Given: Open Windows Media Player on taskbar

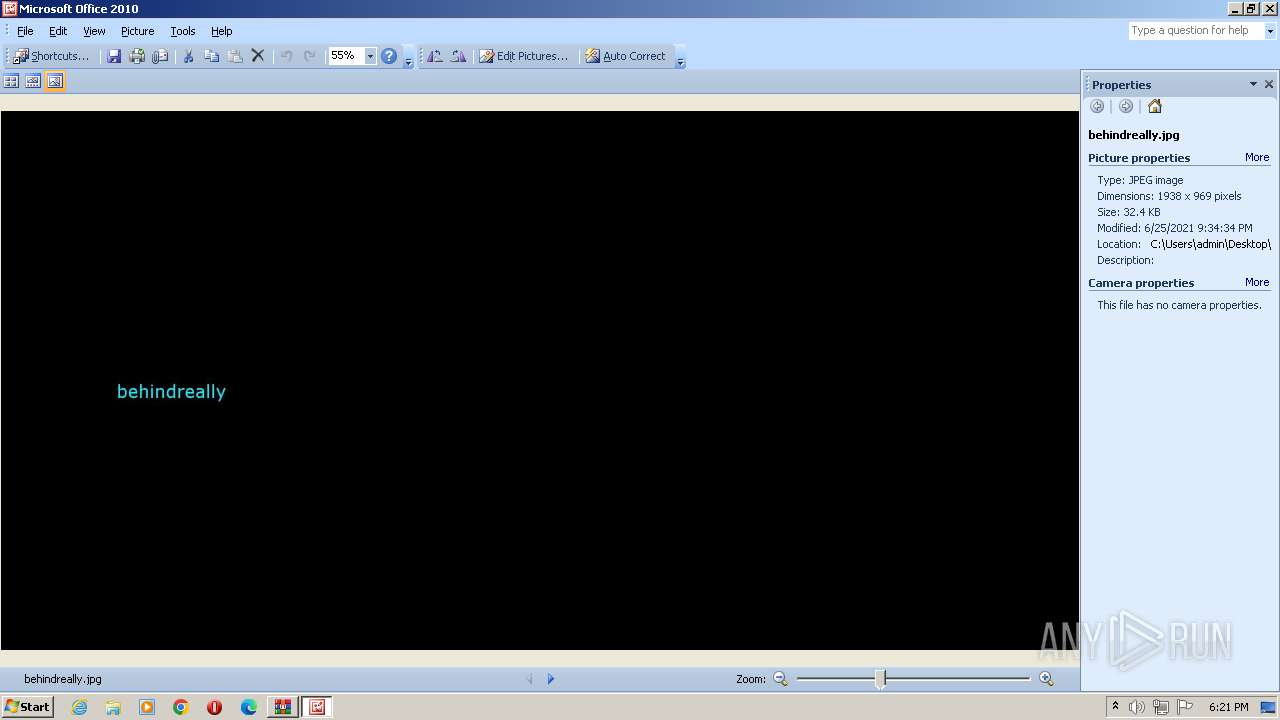Looking at the screenshot, I should pos(147,707).
